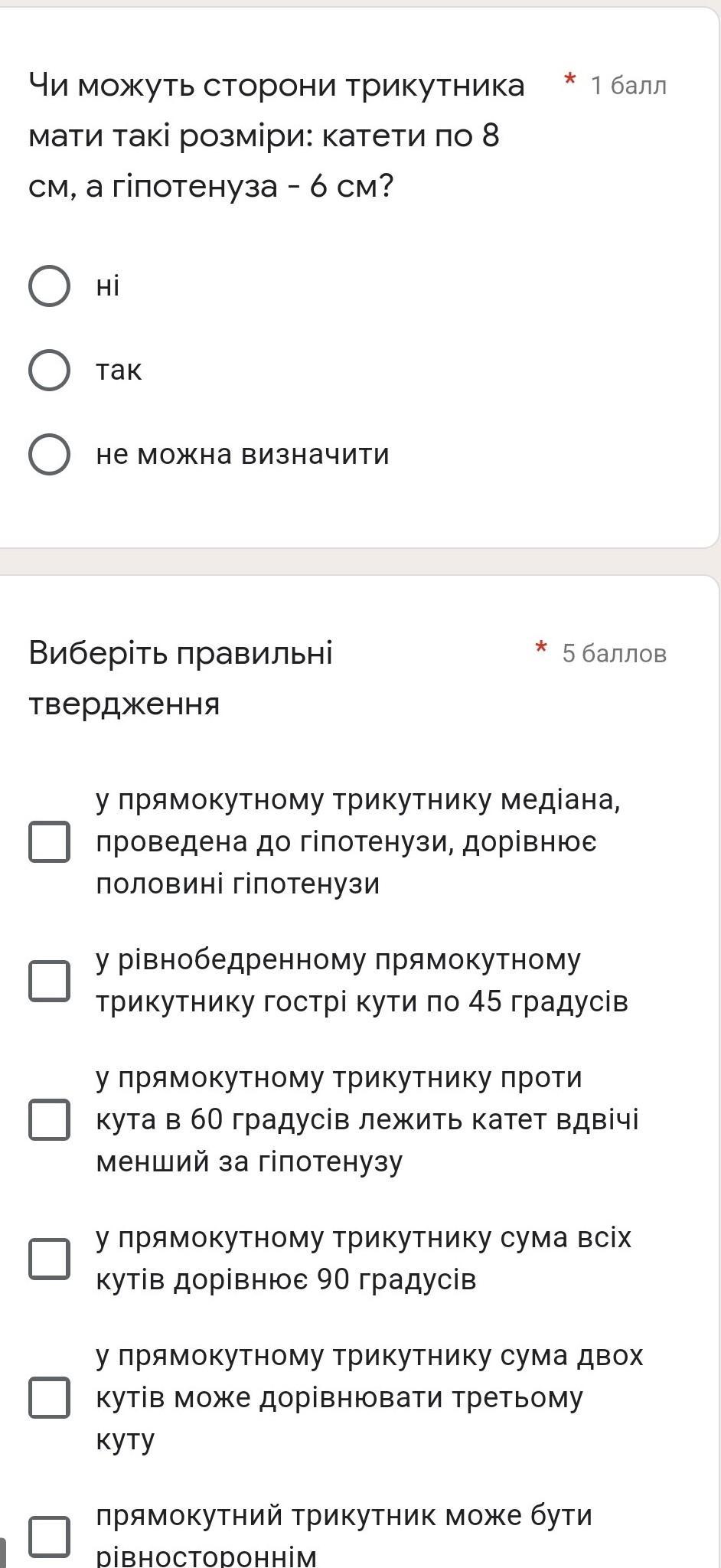Select the 'ні' radio button

[x=50, y=286]
